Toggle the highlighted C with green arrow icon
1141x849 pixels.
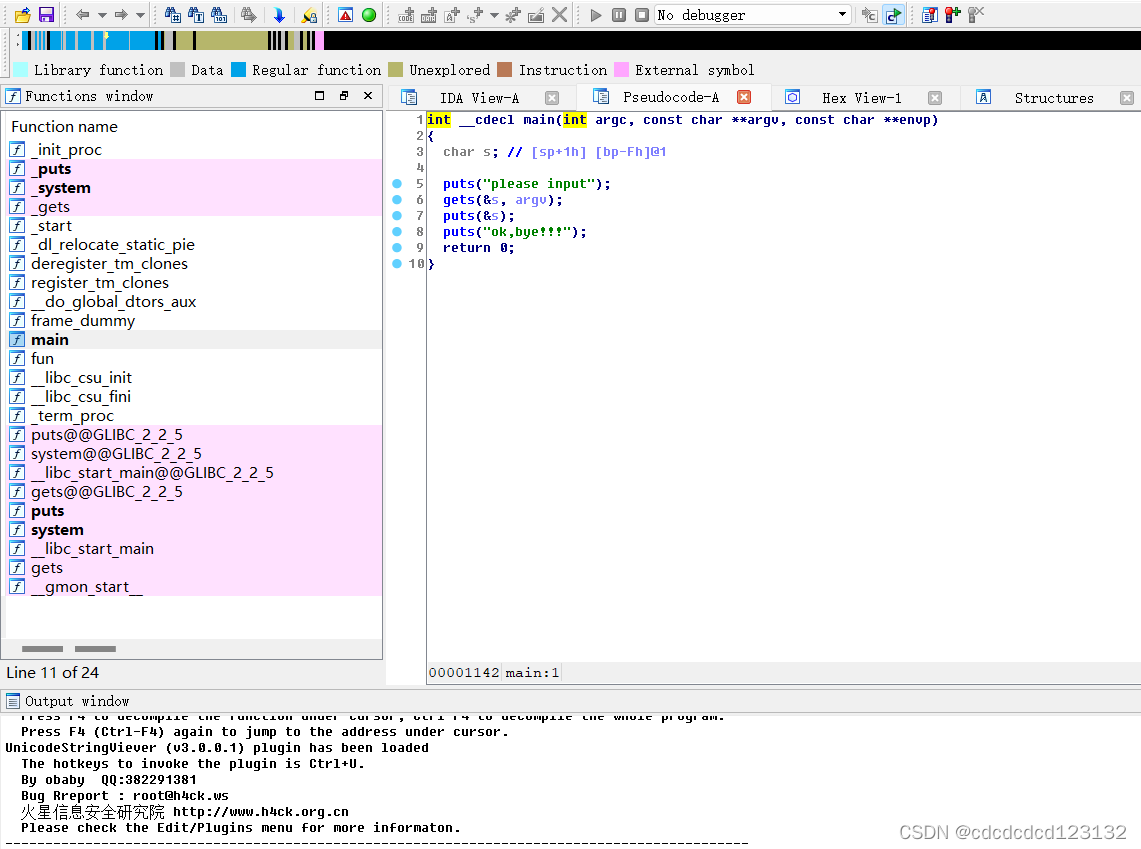pos(893,15)
